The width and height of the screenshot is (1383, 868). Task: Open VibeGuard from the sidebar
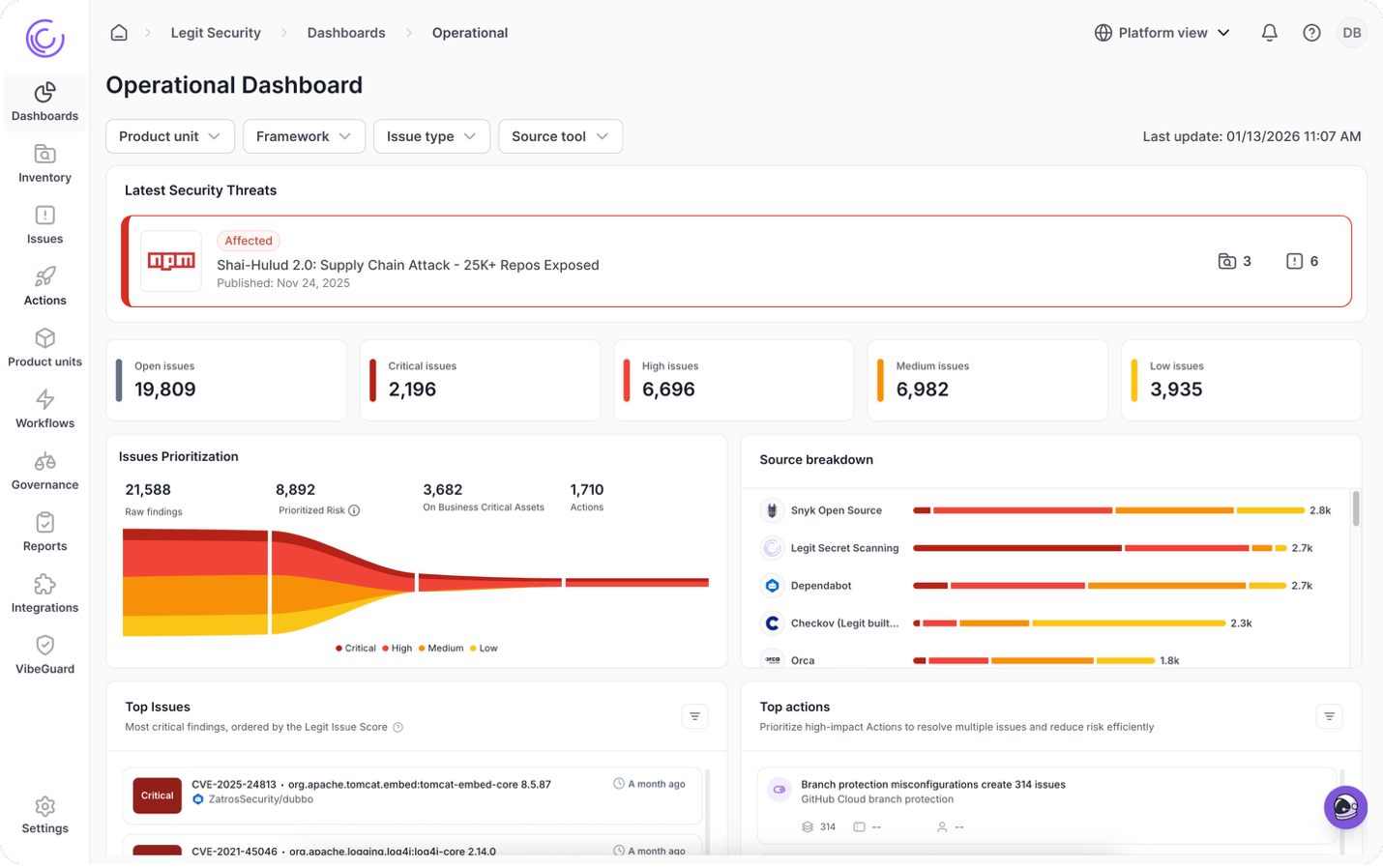[44, 654]
